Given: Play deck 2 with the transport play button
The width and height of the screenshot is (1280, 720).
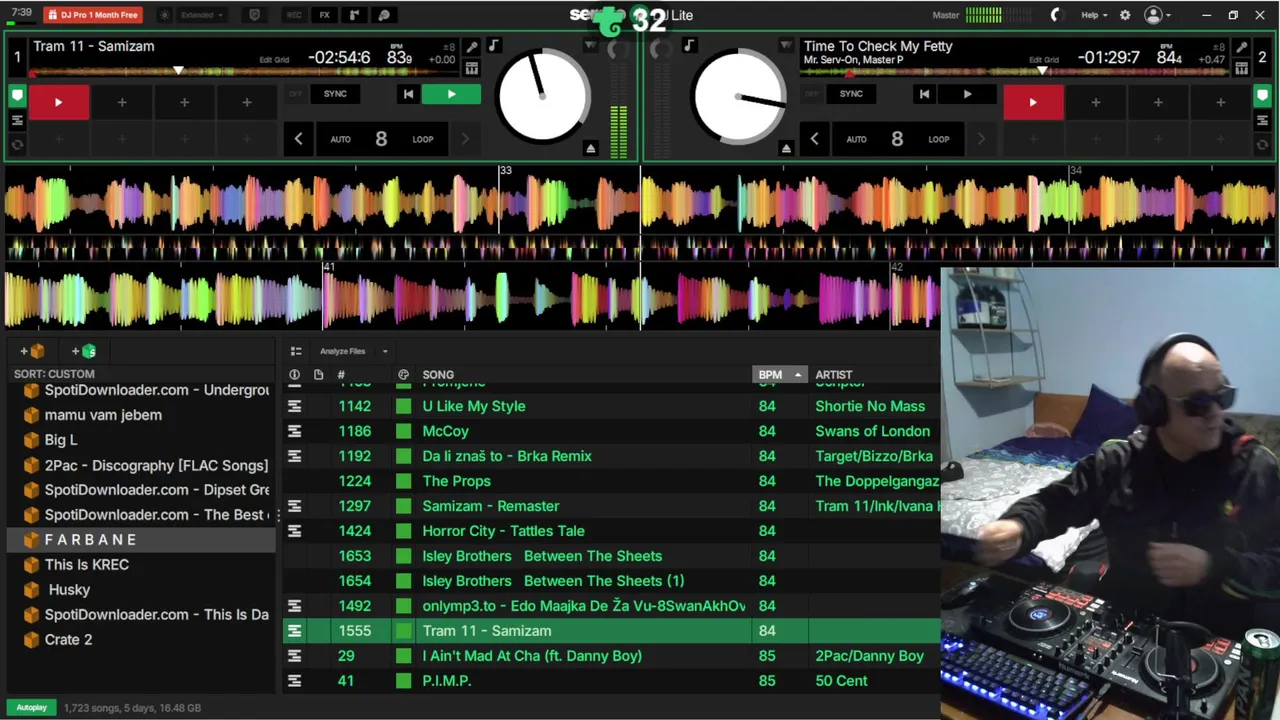Looking at the screenshot, I should 967,94.
